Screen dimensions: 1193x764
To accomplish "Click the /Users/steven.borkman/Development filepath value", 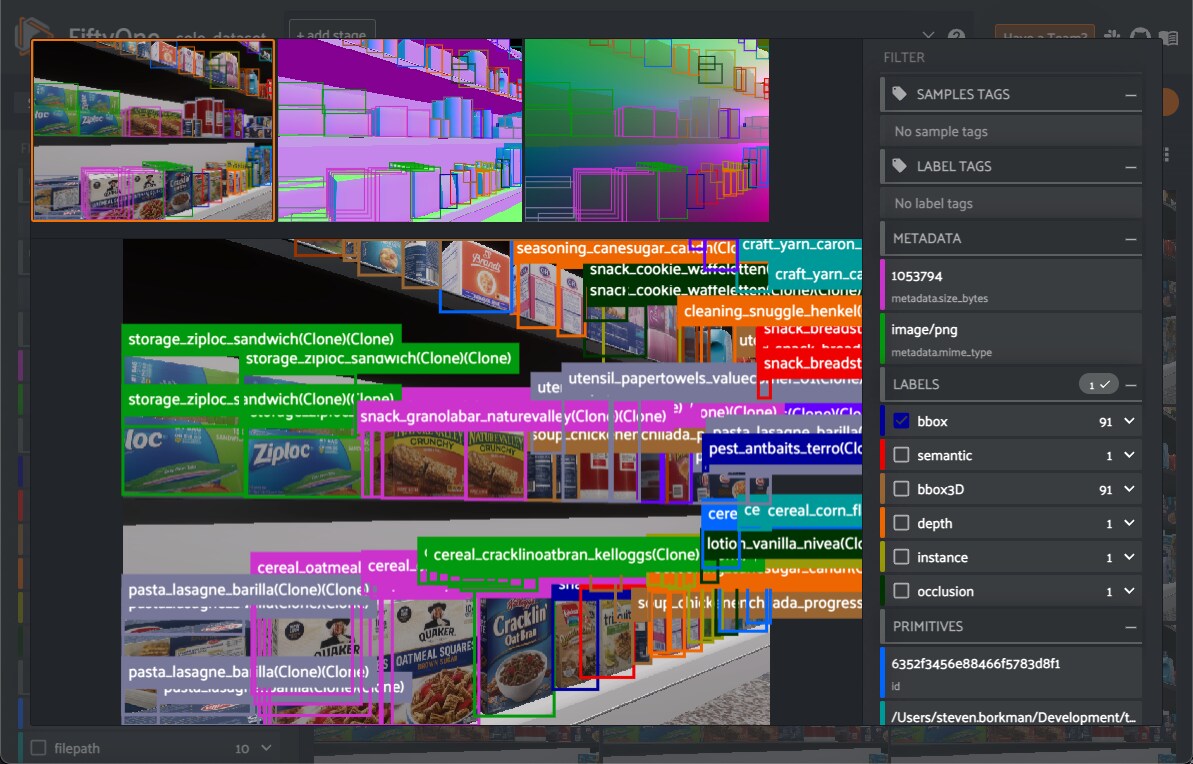I will tap(1013, 717).
